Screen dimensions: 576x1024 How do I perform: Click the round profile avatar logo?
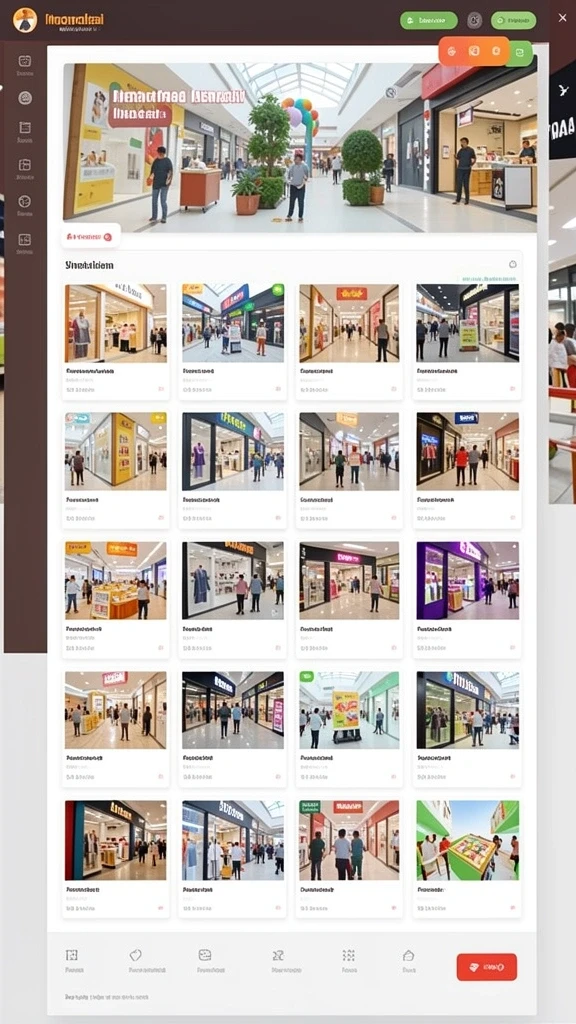tap(25, 20)
